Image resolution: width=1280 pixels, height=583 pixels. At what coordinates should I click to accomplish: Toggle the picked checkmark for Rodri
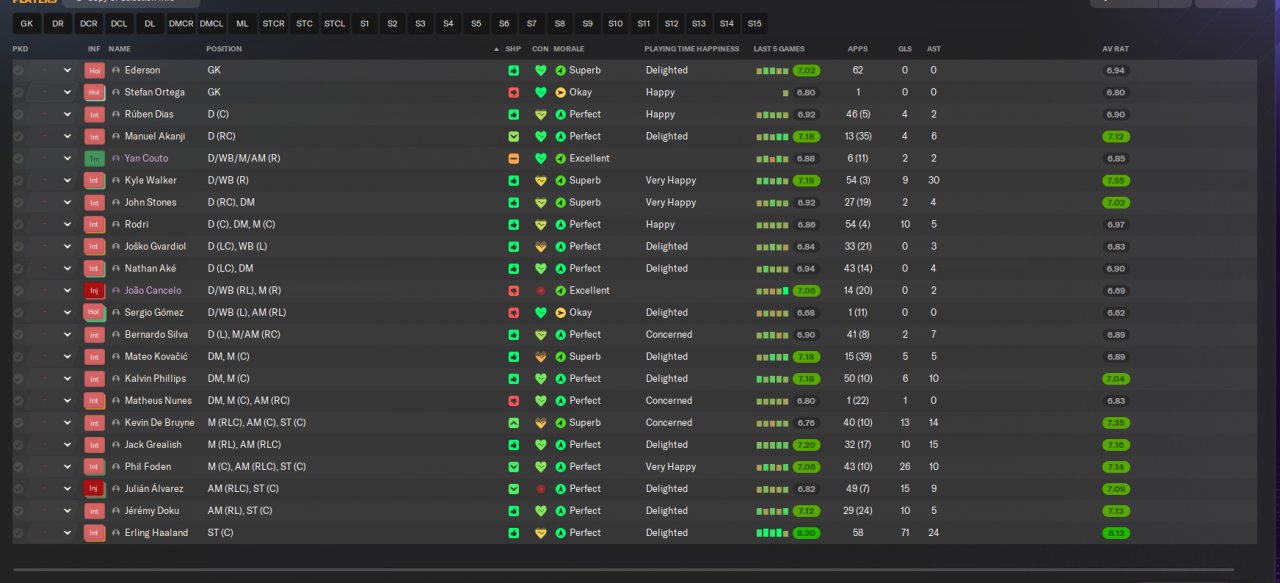coord(18,224)
